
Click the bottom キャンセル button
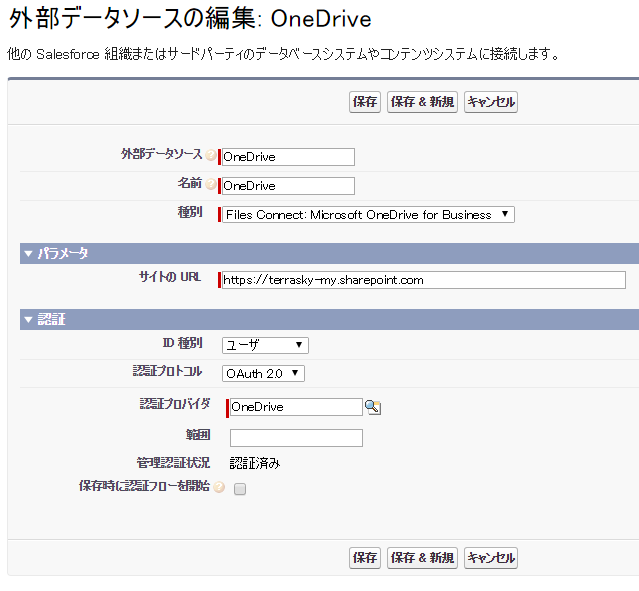click(491, 558)
